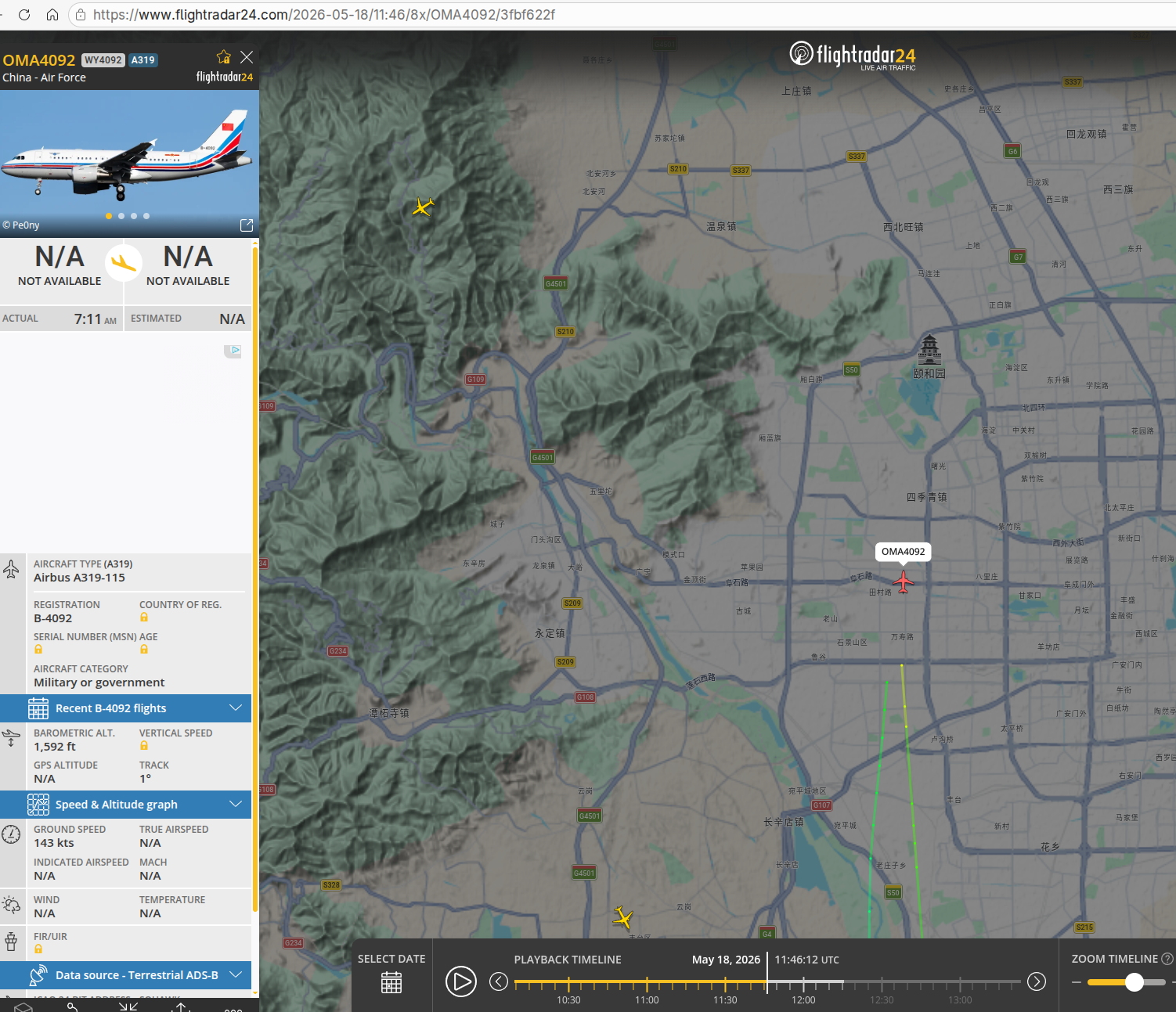Click the Summer Palace landmark icon
1176x1012 pixels.
pos(929,350)
